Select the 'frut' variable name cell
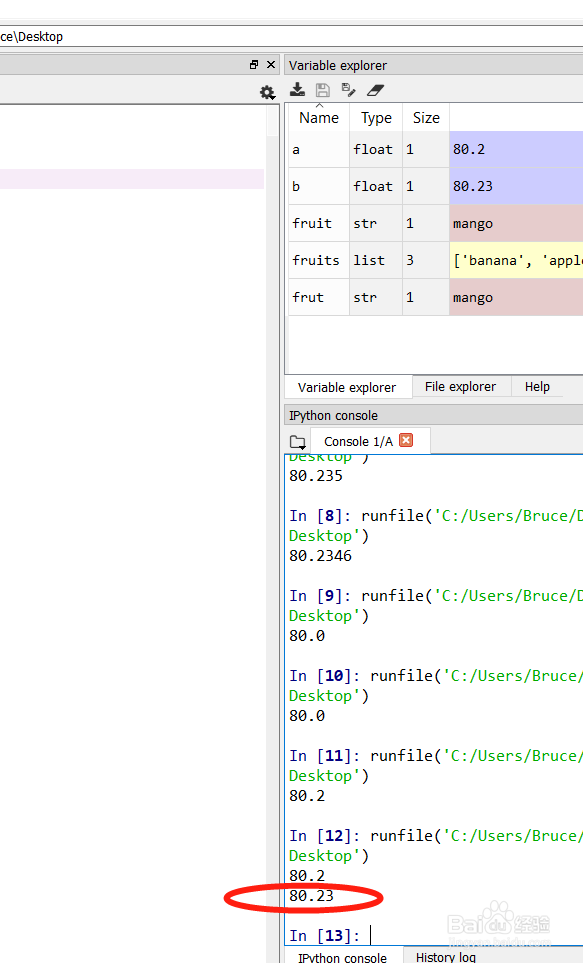Viewport: 583px width, 963px height. pyautogui.click(x=319, y=297)
